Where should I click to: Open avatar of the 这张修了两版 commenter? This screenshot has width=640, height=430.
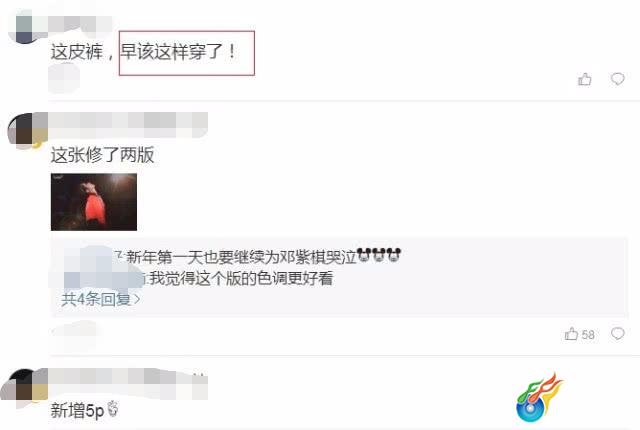point(28,129)
